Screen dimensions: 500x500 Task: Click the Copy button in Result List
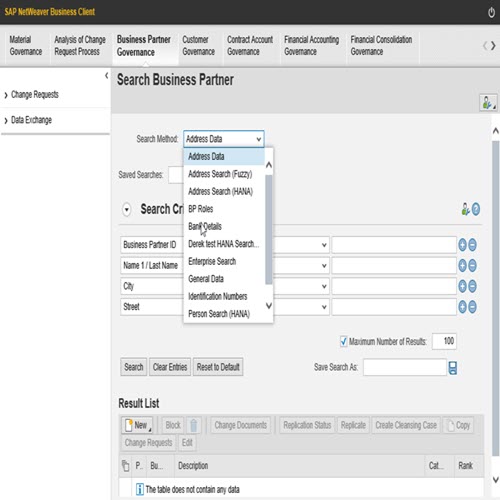tap(459, 425)
